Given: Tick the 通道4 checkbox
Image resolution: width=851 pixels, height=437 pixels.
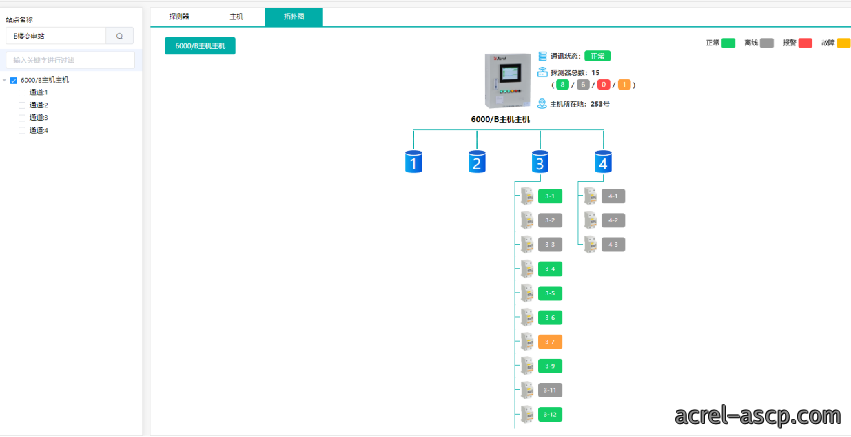Looking at the screenshot, I should pos(22,130).
